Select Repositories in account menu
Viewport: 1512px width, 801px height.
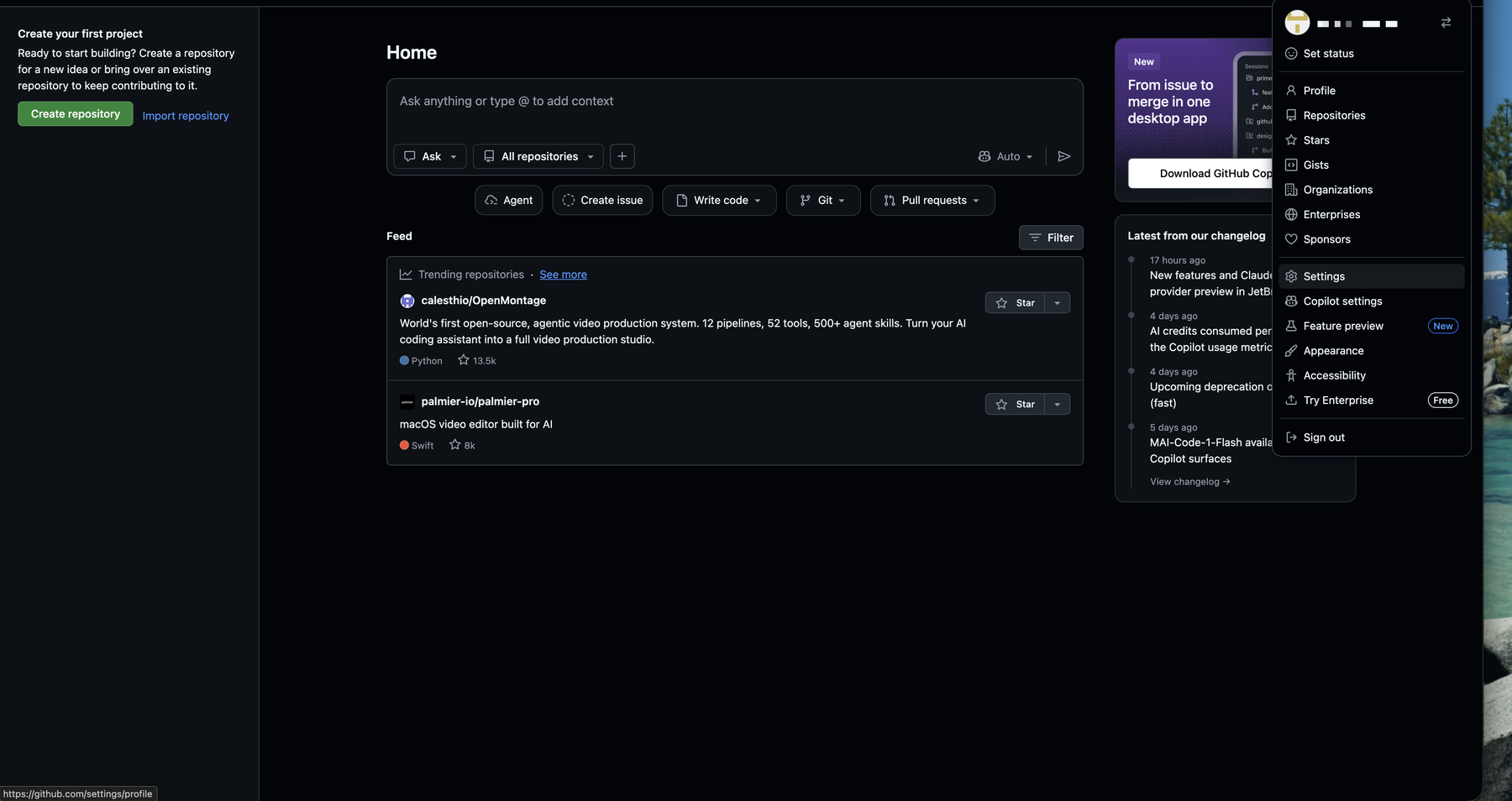click(1371, 116)
